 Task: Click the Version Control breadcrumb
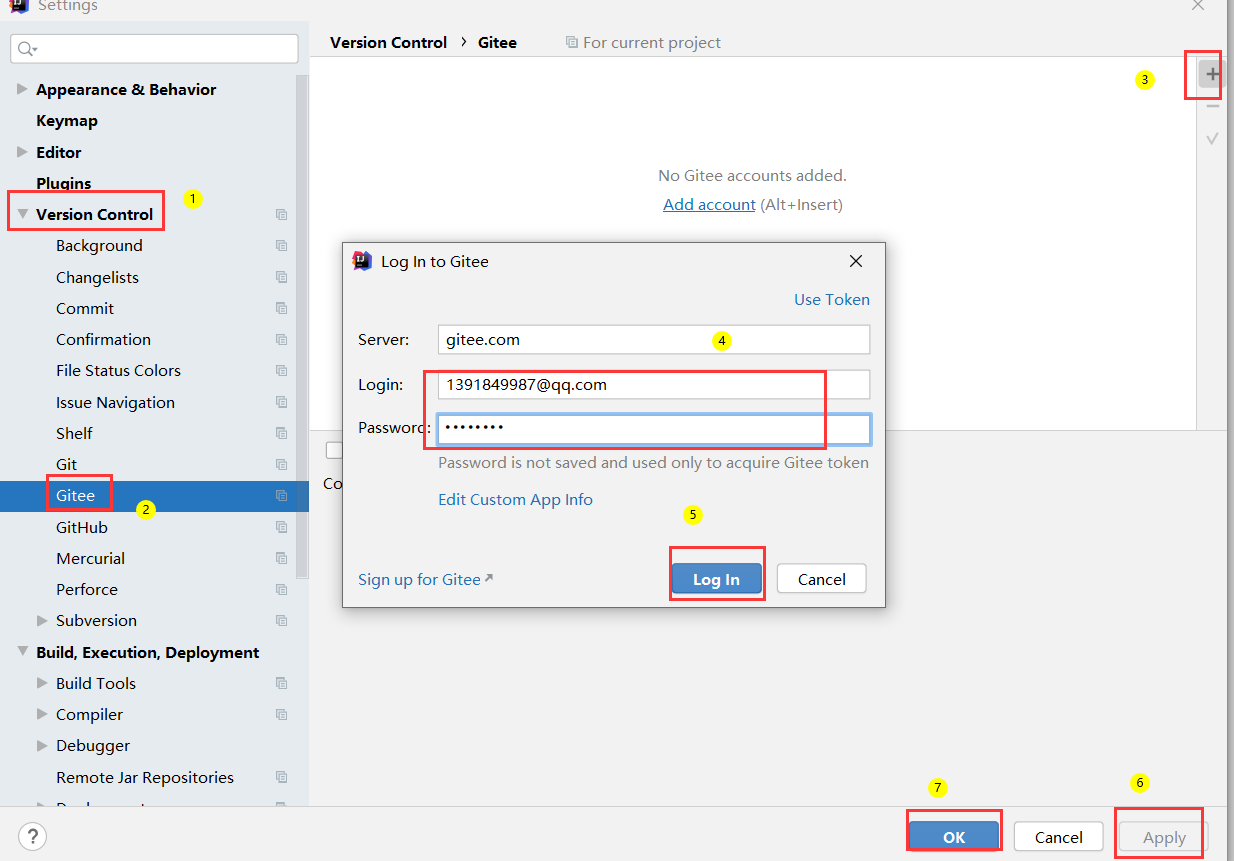388,42
